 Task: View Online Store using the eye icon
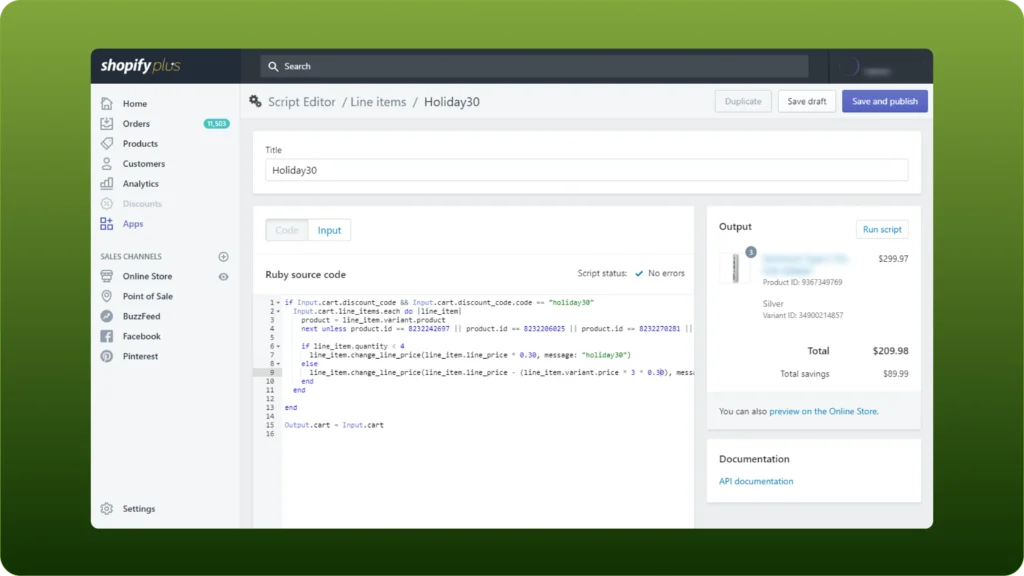click(x=223, y=277)
